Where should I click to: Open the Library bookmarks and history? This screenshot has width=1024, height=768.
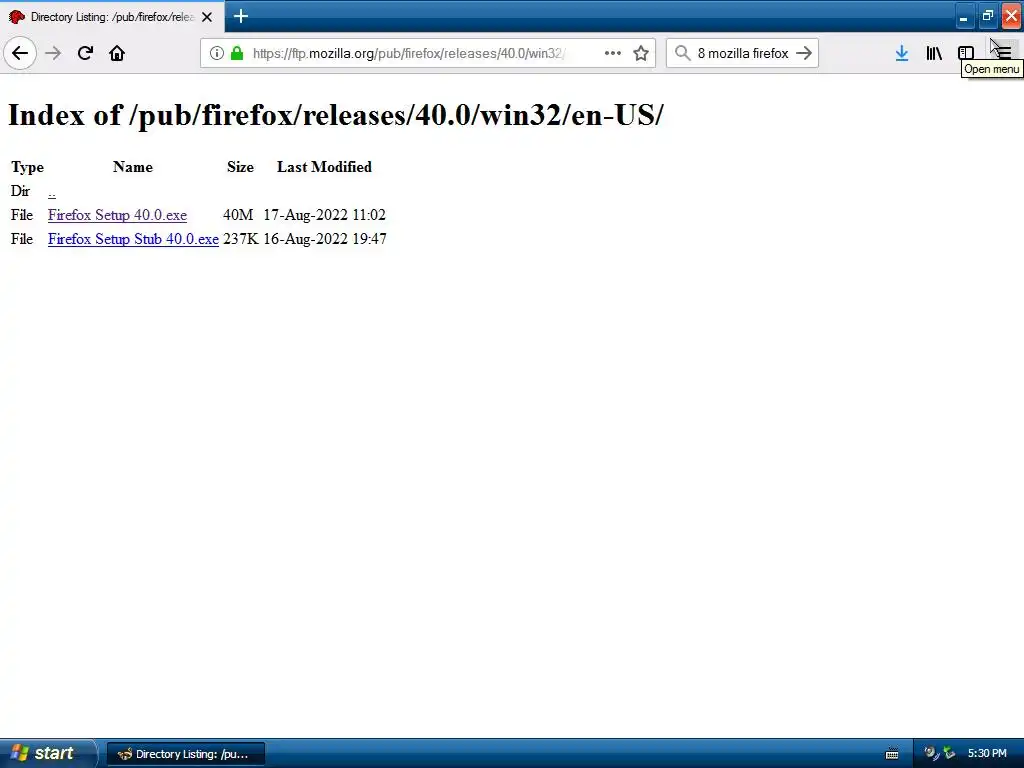(x=934, y=53)
